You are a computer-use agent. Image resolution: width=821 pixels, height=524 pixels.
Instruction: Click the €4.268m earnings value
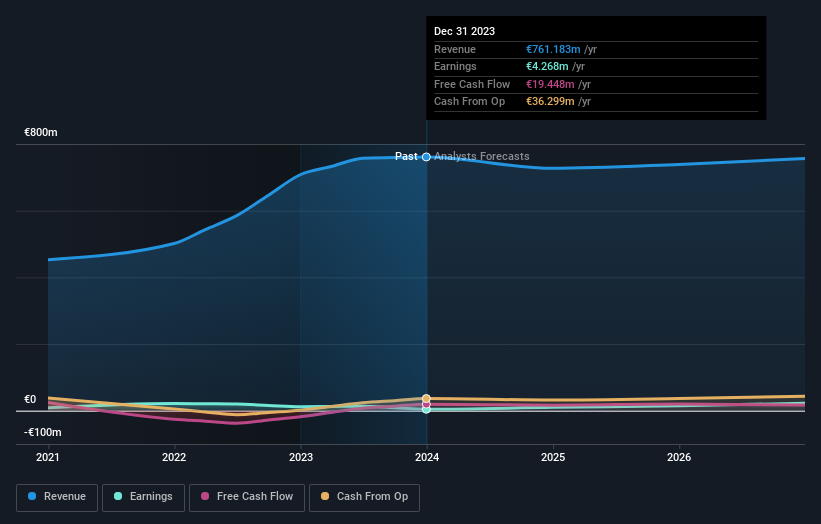point(547,66)
